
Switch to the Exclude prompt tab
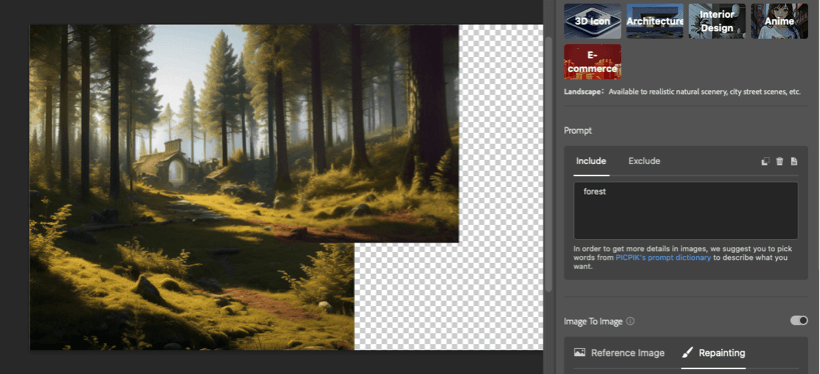click(x=644, y=161)
